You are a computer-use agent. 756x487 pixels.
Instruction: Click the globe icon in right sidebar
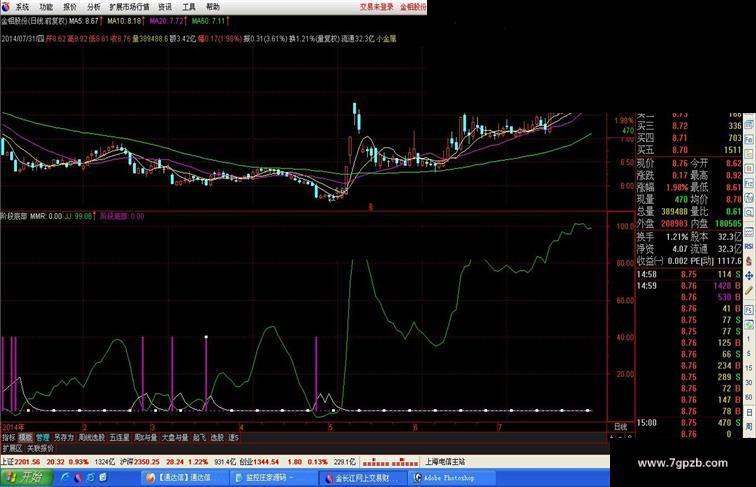[749, 198]
